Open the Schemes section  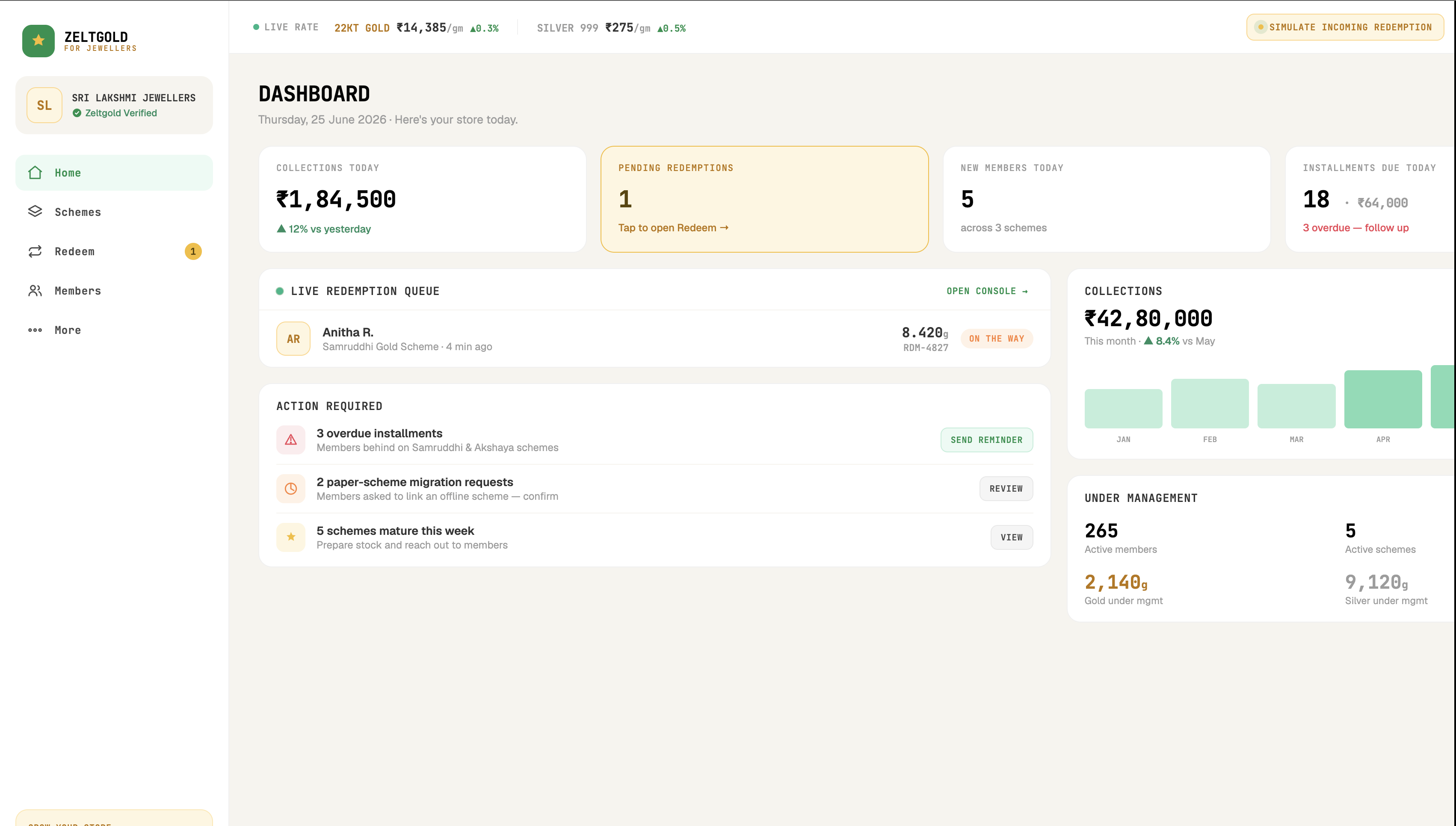point(114,212)
